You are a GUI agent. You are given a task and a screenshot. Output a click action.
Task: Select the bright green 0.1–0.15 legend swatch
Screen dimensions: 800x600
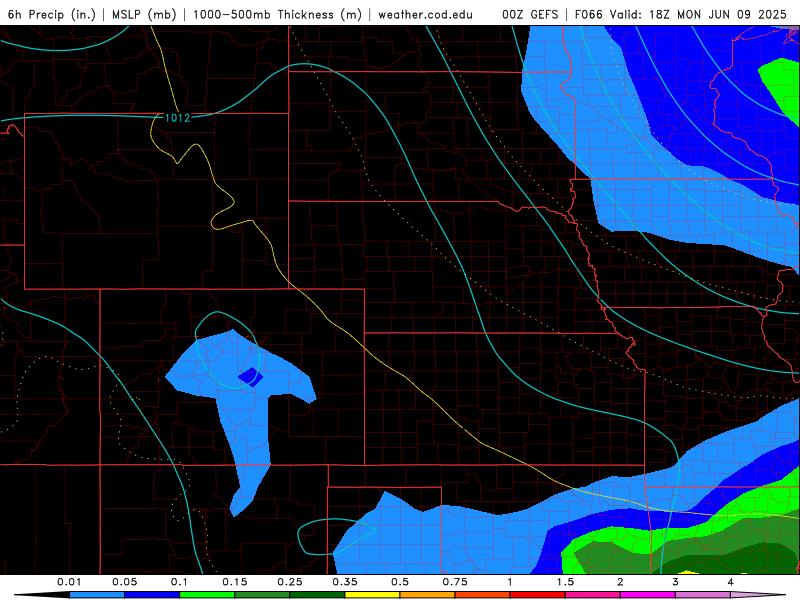[207, 595]
